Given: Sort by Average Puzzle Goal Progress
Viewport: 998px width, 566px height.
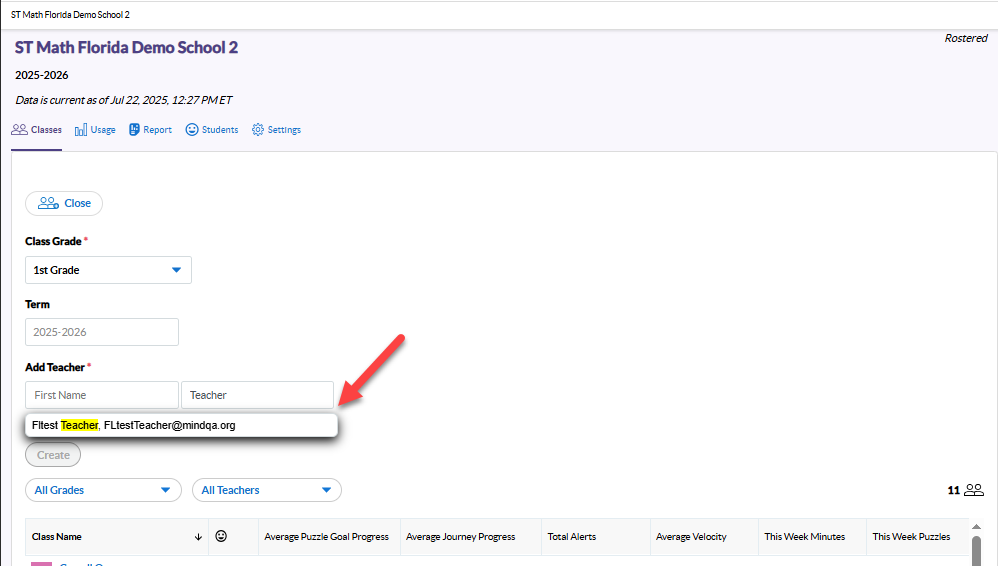Looking at the screenshot, I should pyautogui.click(x=327, y=537).
